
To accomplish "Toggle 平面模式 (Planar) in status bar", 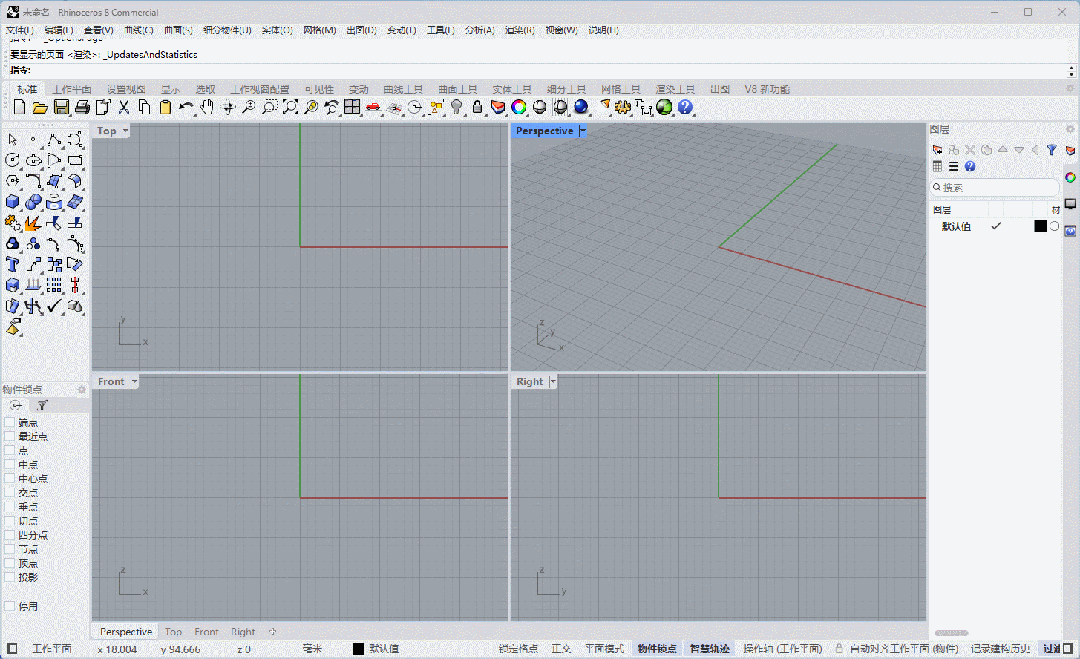I will 604,649.
